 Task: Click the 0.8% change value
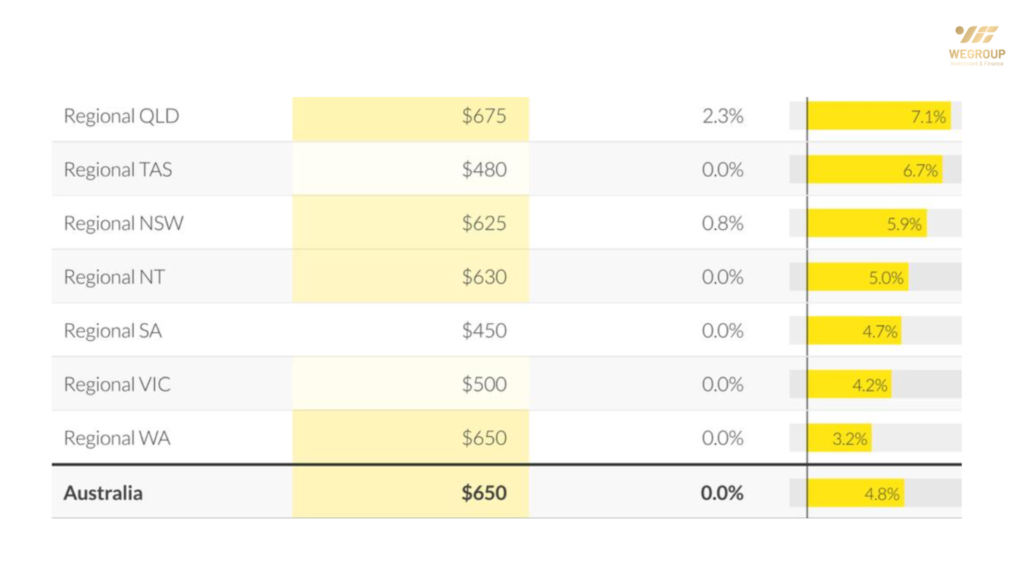722,224
